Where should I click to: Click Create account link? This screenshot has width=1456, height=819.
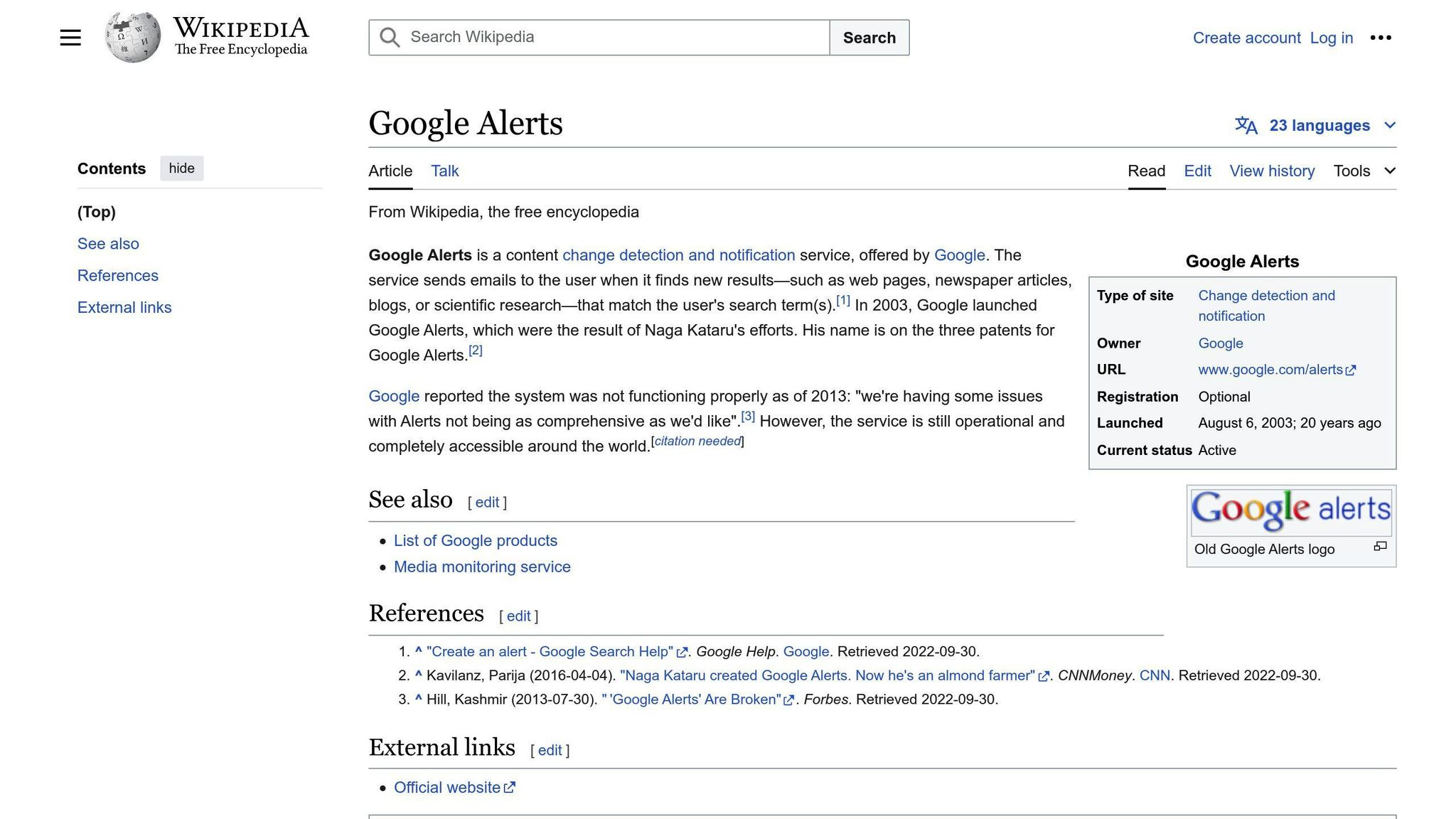coord(1246,38)
